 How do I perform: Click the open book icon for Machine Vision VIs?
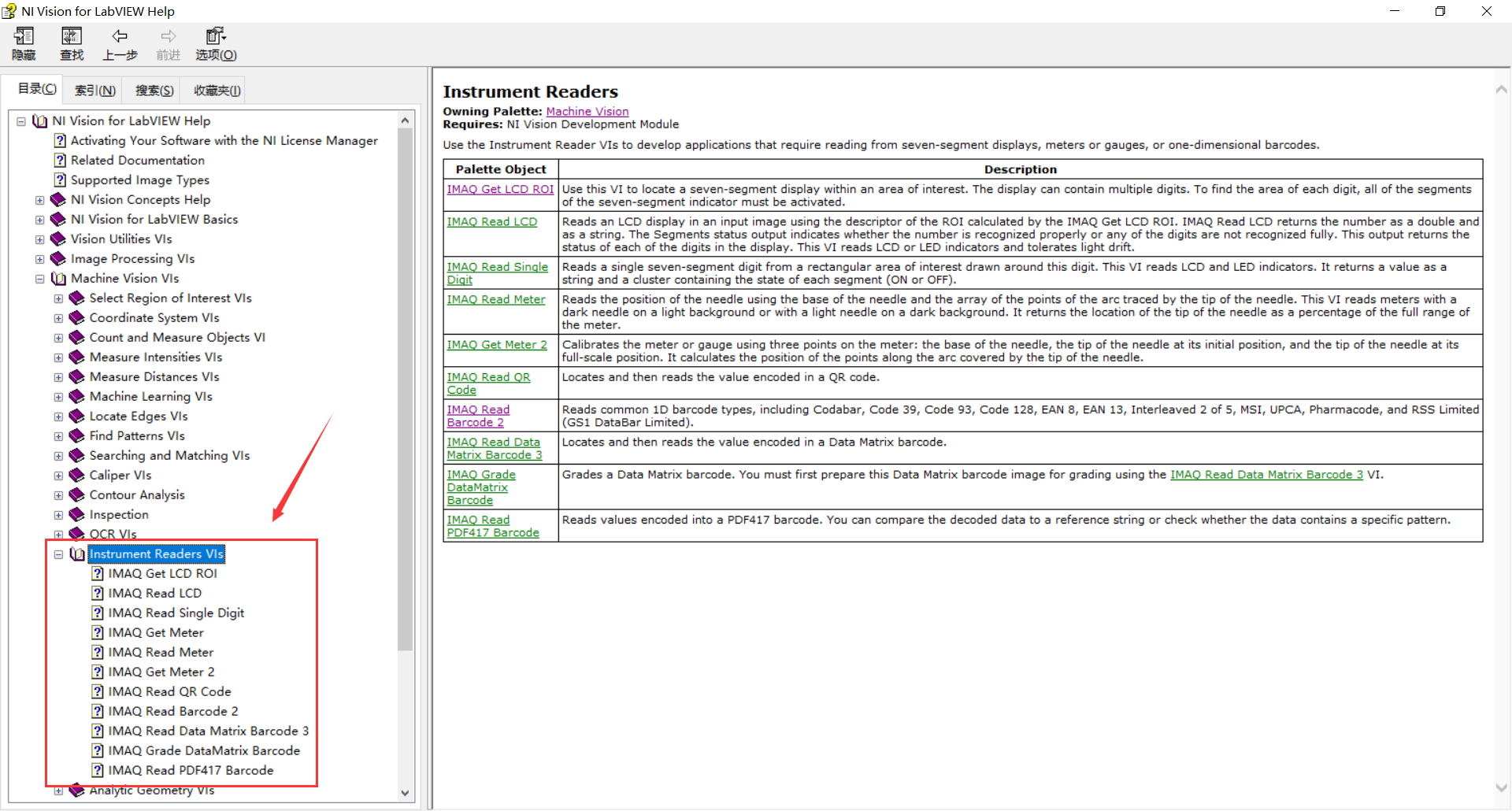[x=59, y=279]
